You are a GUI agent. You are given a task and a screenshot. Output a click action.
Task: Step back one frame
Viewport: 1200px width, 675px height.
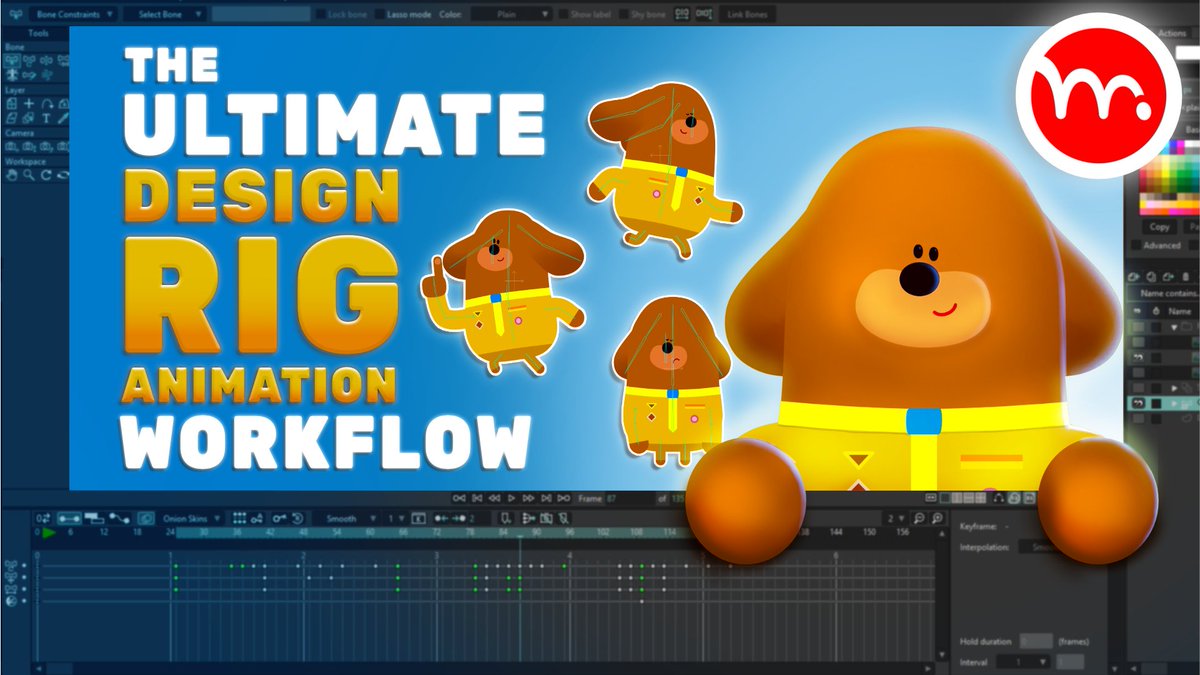(494, 497)
